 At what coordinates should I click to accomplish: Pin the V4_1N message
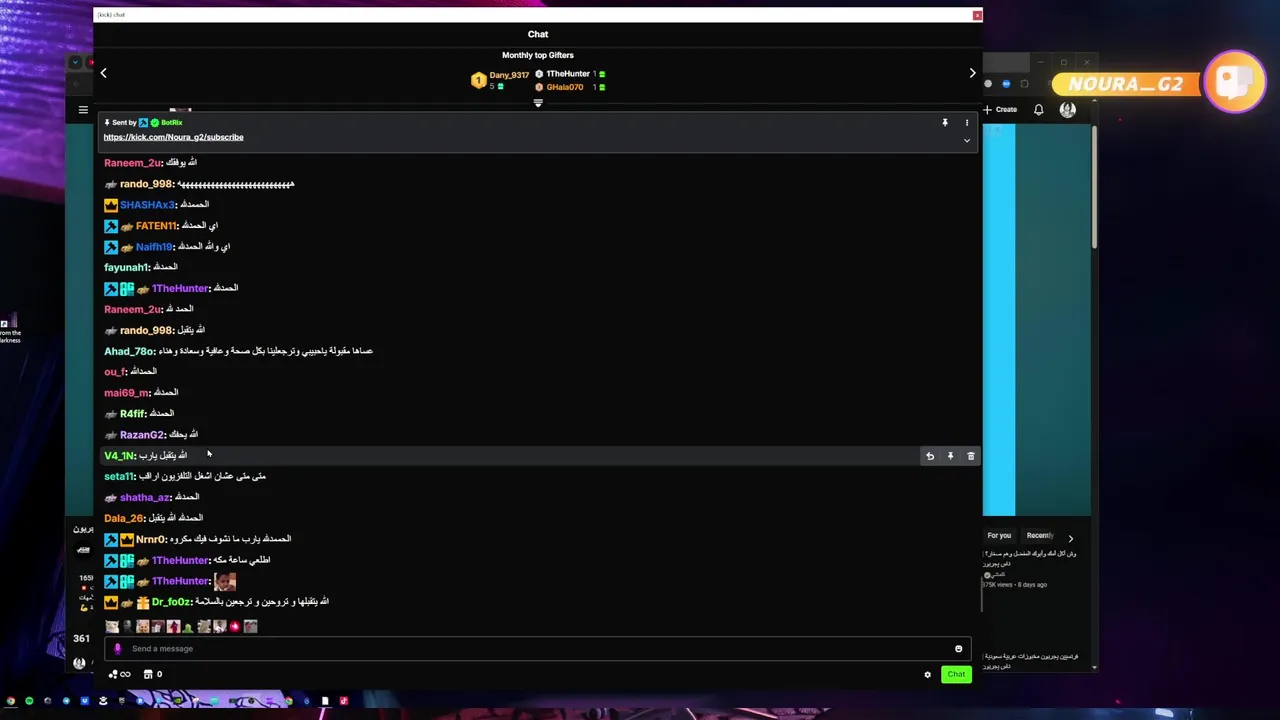point(950,456)
